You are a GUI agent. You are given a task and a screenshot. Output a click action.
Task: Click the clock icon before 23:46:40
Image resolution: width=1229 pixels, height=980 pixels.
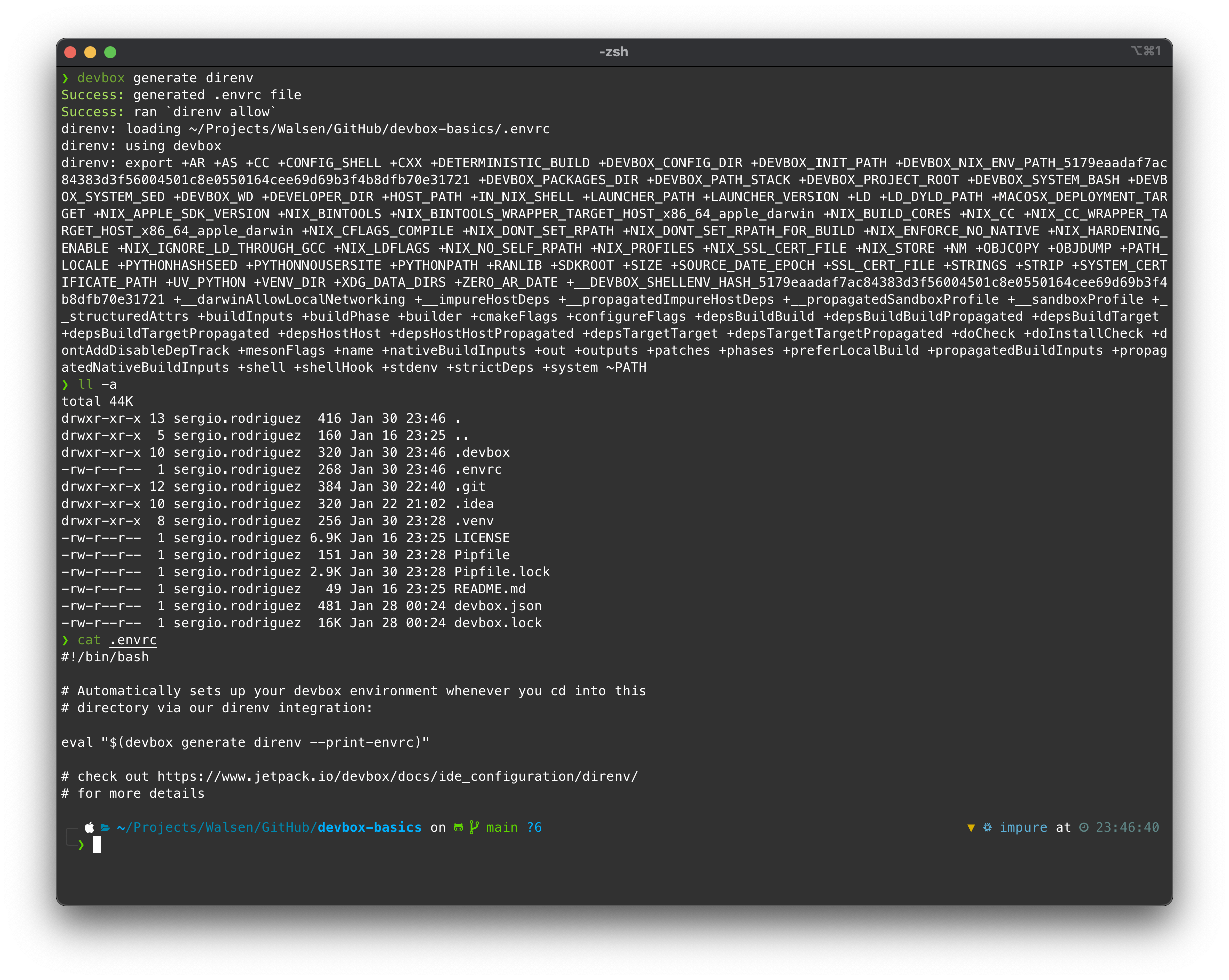click(x=1084, y=827)
